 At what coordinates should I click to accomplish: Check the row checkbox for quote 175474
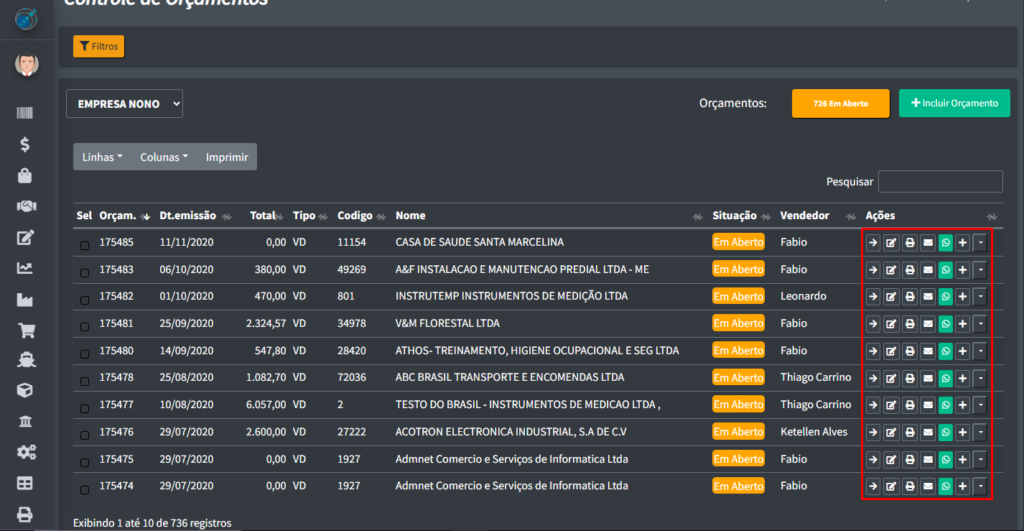[84, 490]
